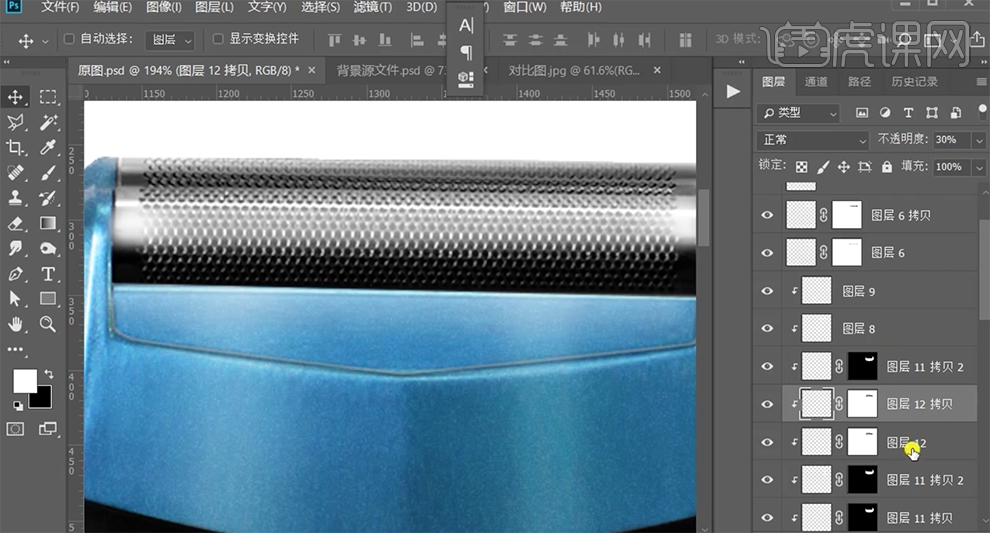
Task: Open the Layers panel flyout menu
Action: pyautogui.click(x=981, y=82)
